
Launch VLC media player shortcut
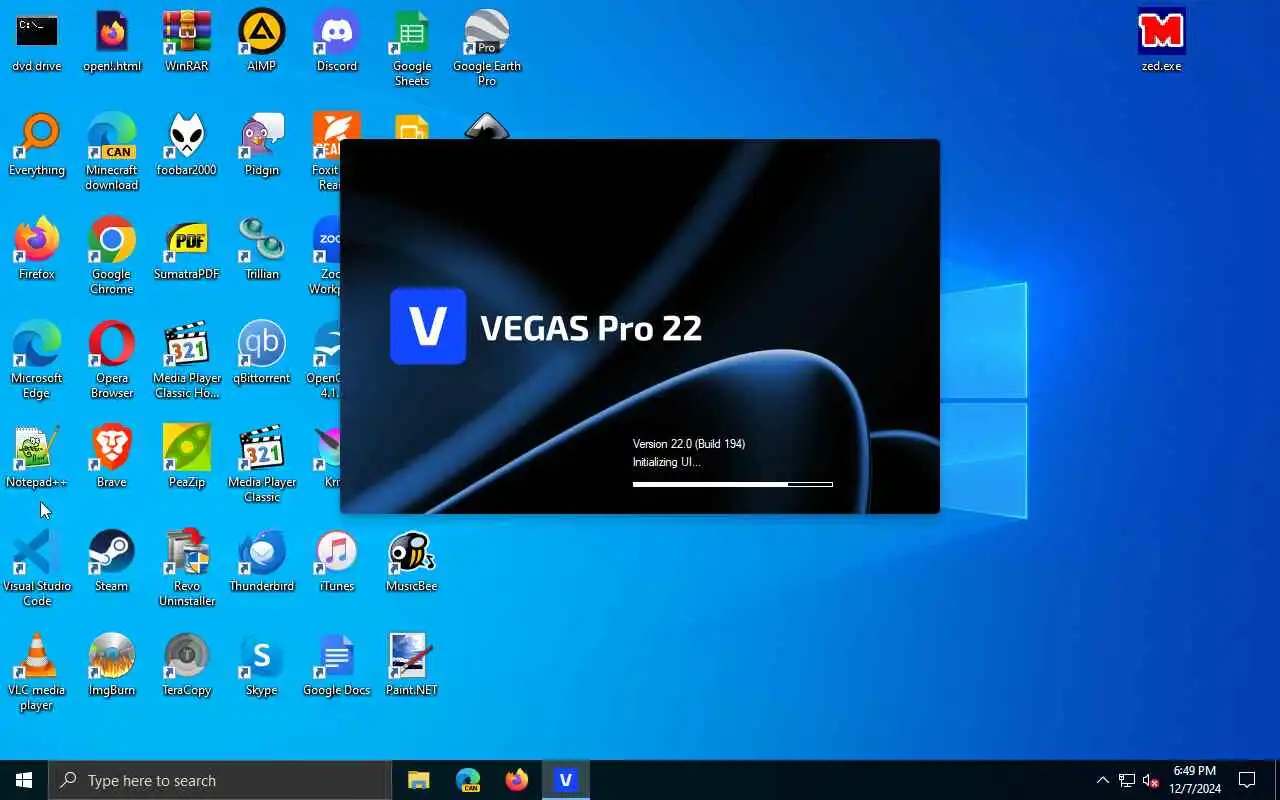click(37, 672)
